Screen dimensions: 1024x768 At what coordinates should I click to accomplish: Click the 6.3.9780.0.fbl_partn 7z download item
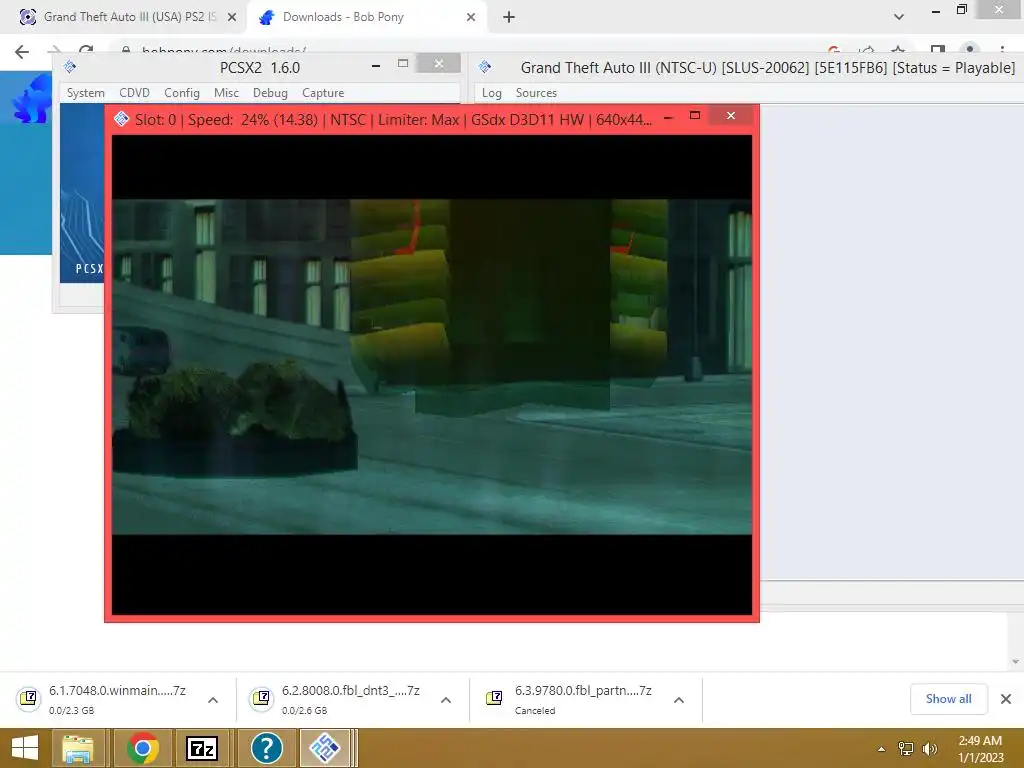583,699
